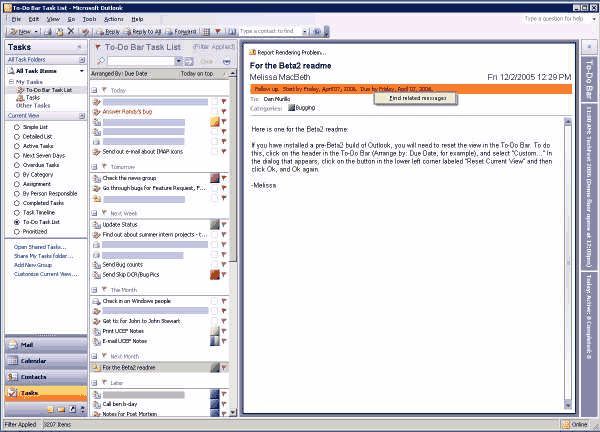Image resolution: width=600 pixels, height=432 pixels.
Task: Select the Simple List view radio button
Action: (x=16, y=127)
